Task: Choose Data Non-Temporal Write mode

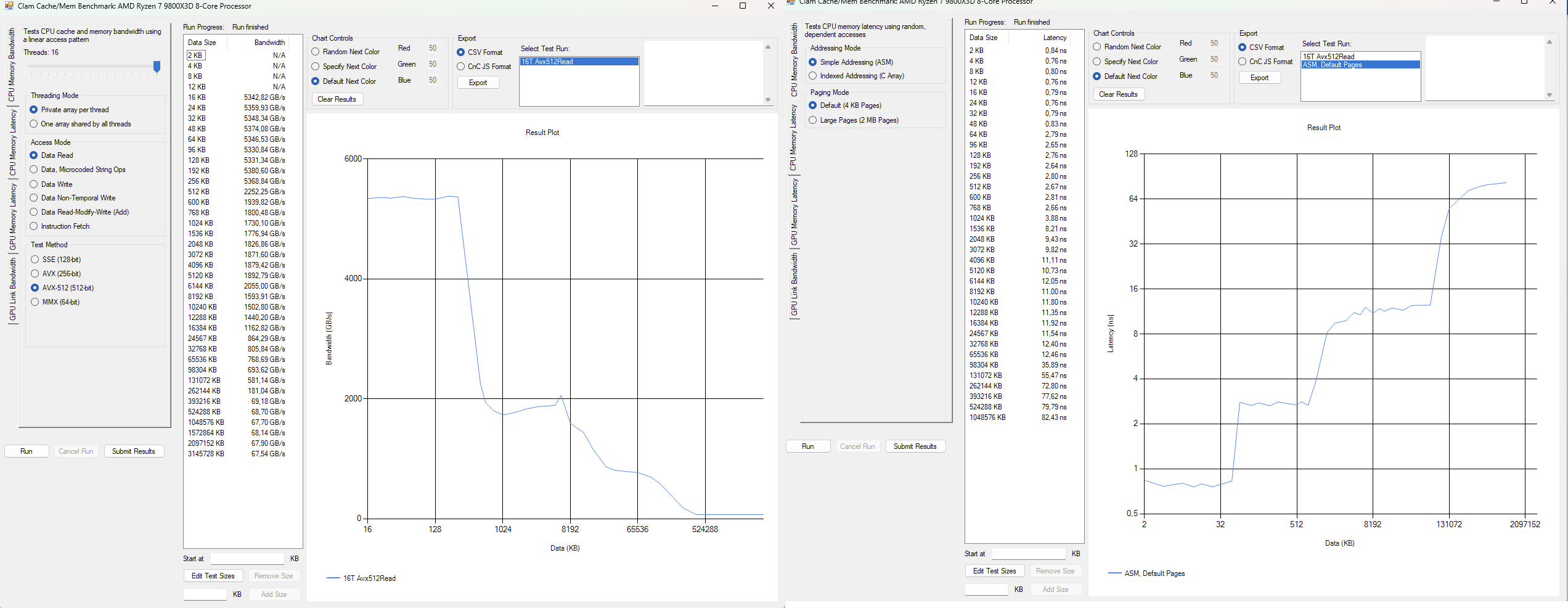Action: (x=73, y=198)
